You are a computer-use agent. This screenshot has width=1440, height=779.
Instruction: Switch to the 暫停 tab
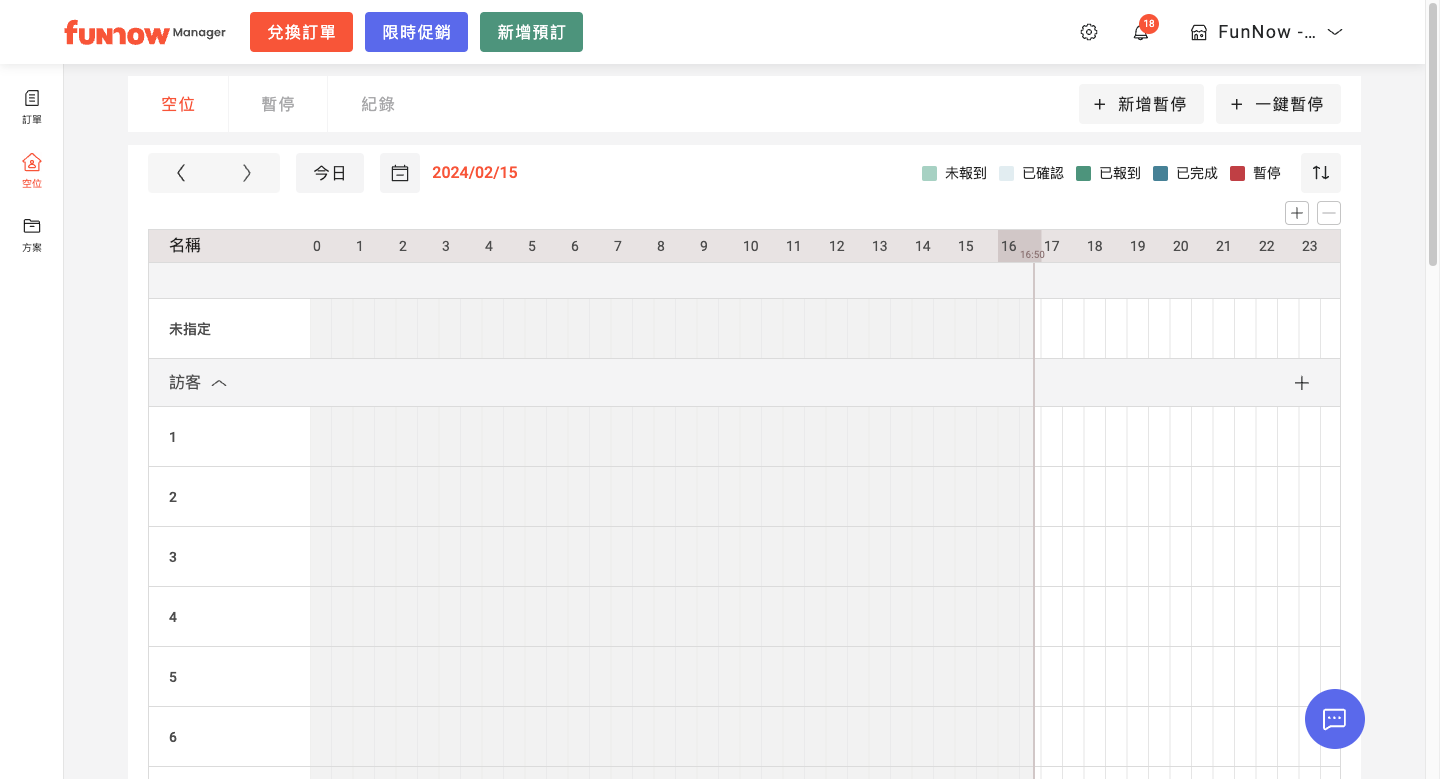[x=278, y=104]
